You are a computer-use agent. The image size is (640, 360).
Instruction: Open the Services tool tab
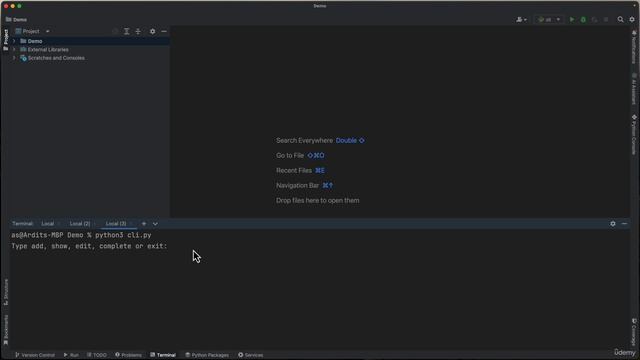coord(251,355)
